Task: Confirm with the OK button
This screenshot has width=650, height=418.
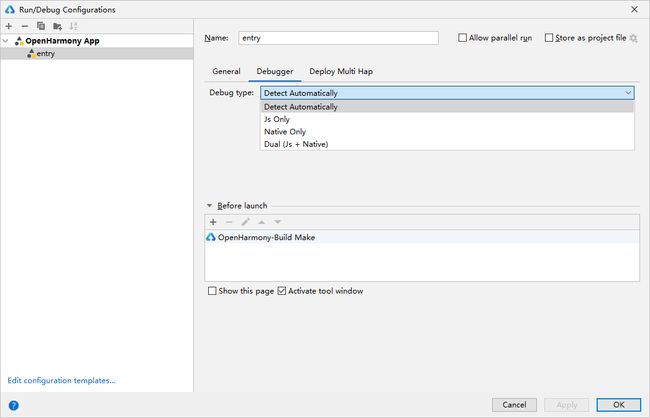Action: [618, 405]
